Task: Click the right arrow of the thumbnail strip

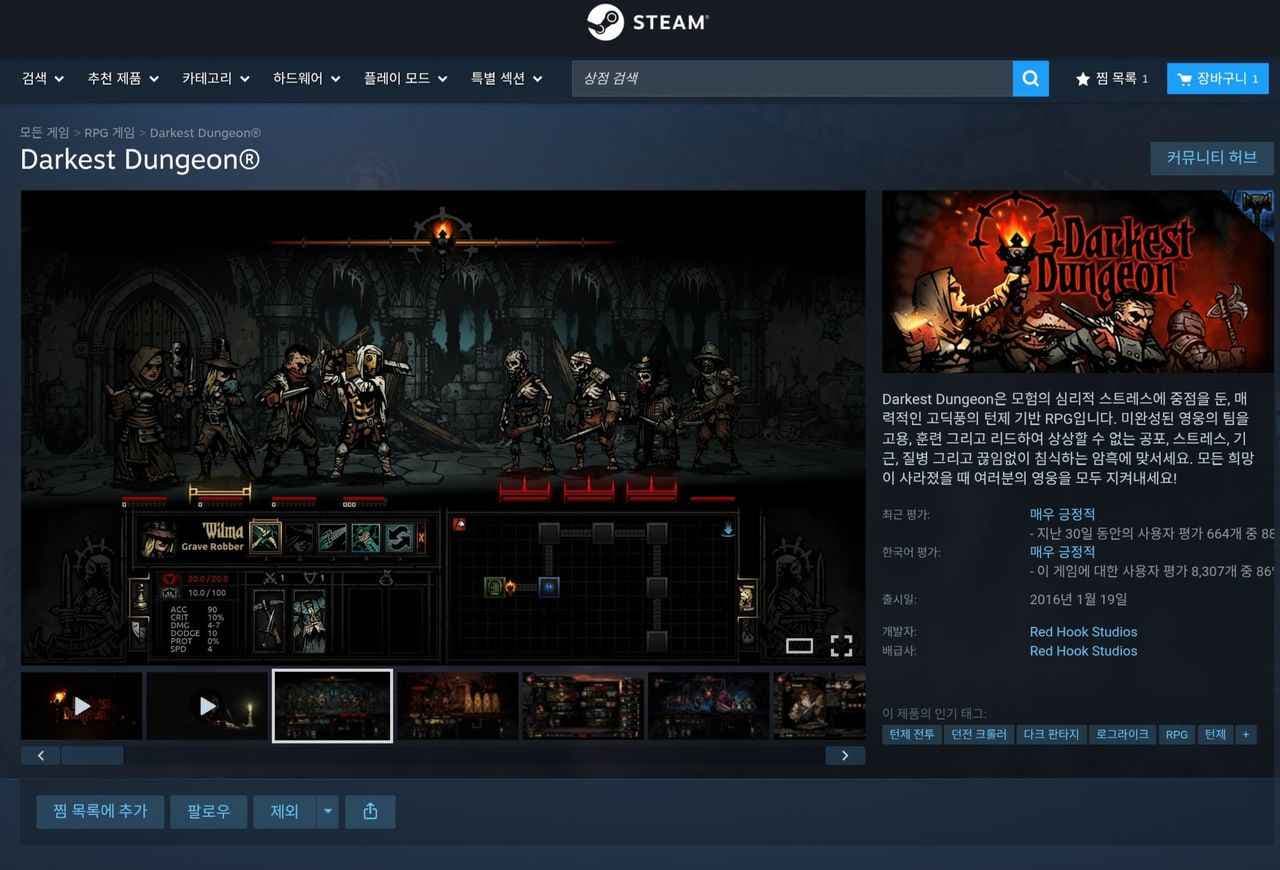Action: click(845, 755)
